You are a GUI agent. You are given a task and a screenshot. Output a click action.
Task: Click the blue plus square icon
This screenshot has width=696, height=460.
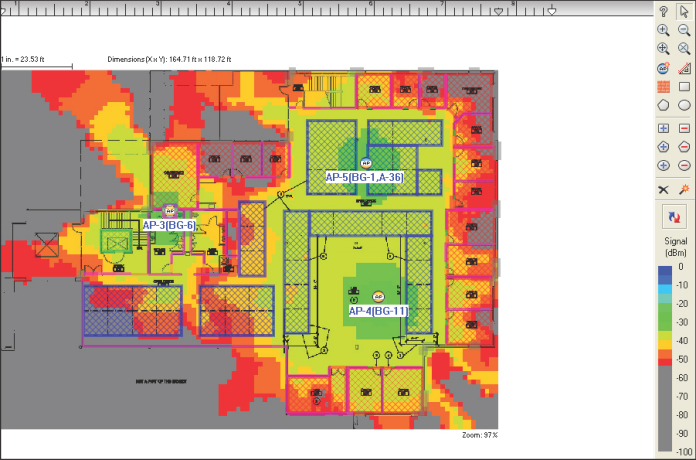pyautogui.click(x=664, y=128)
